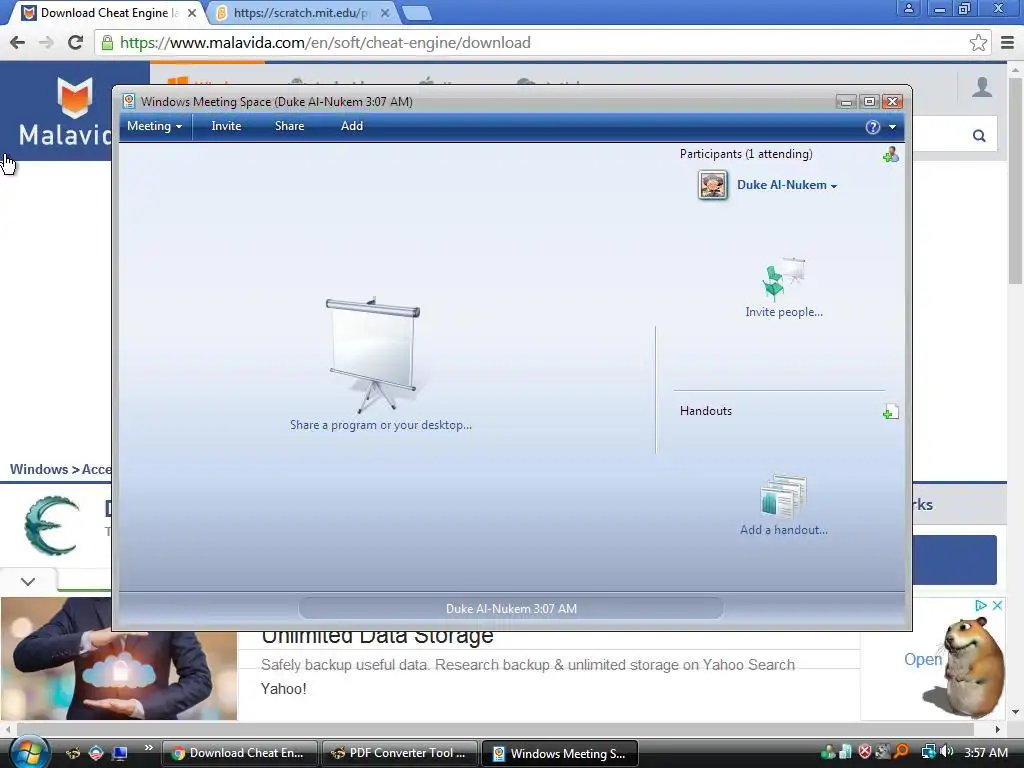The height and width of the screenshot is (768, 1024).
Task: Click the Invite menu item
Action: tap(226, 126)
